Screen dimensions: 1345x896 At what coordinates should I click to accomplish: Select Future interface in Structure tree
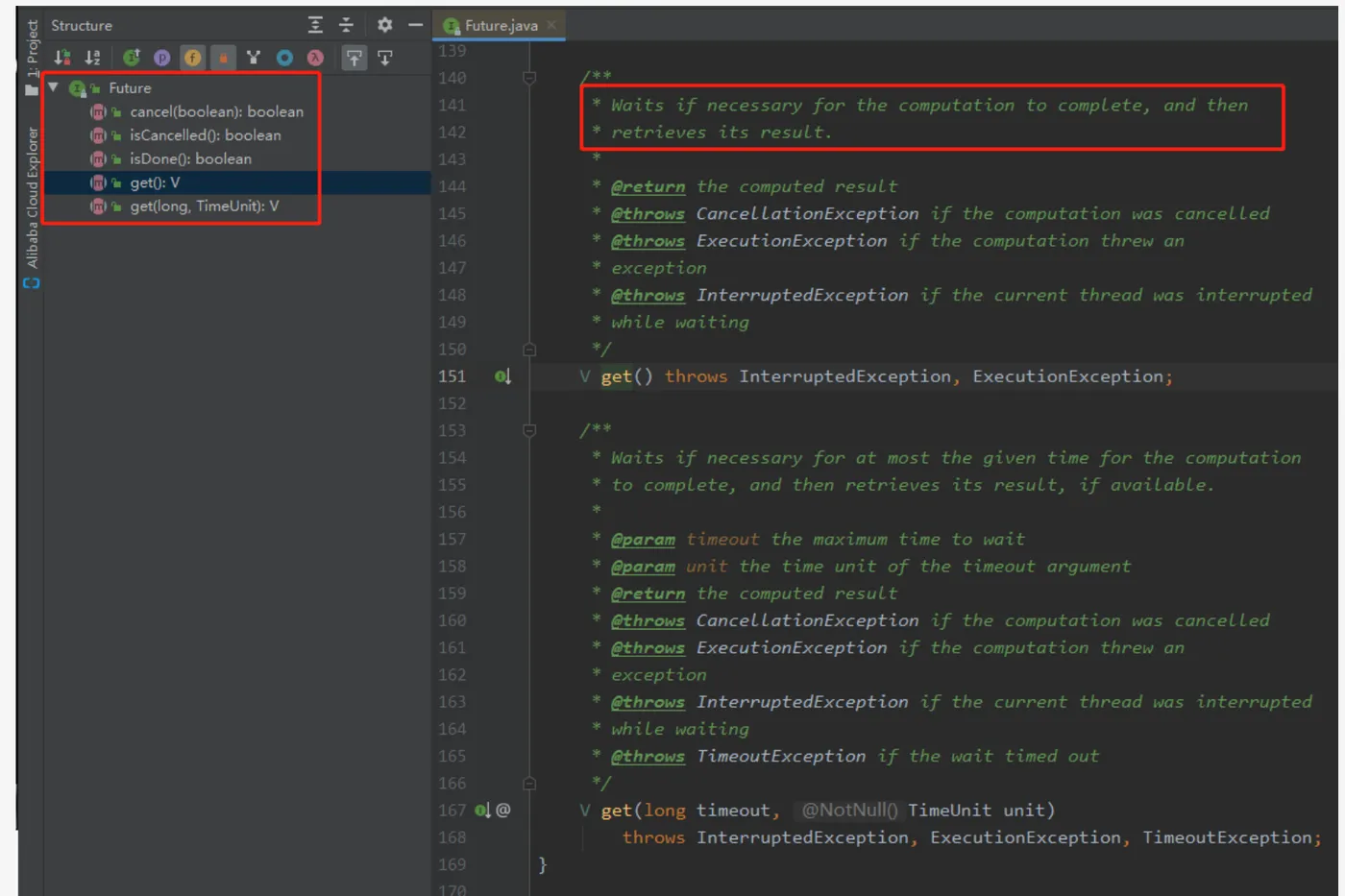pos(130,87)
